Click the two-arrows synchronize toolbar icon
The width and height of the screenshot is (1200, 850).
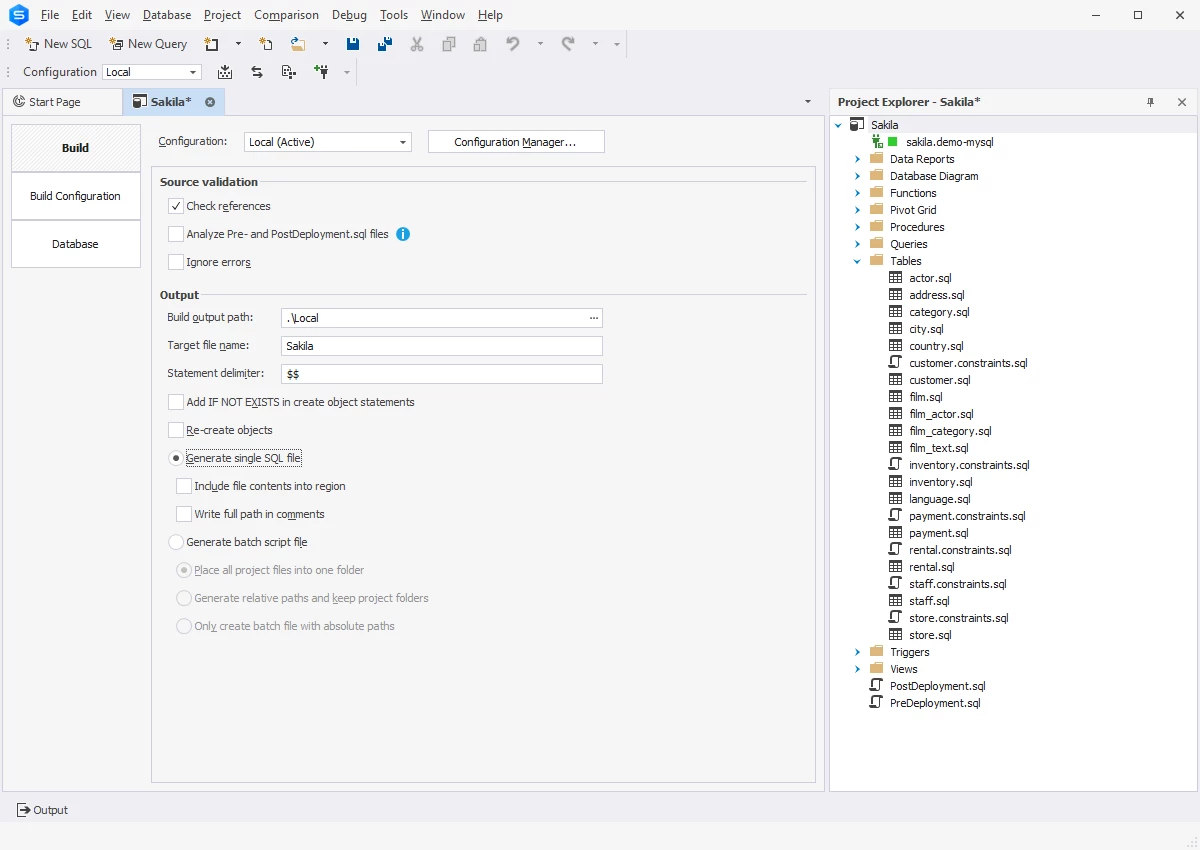(x=257, y=72)
